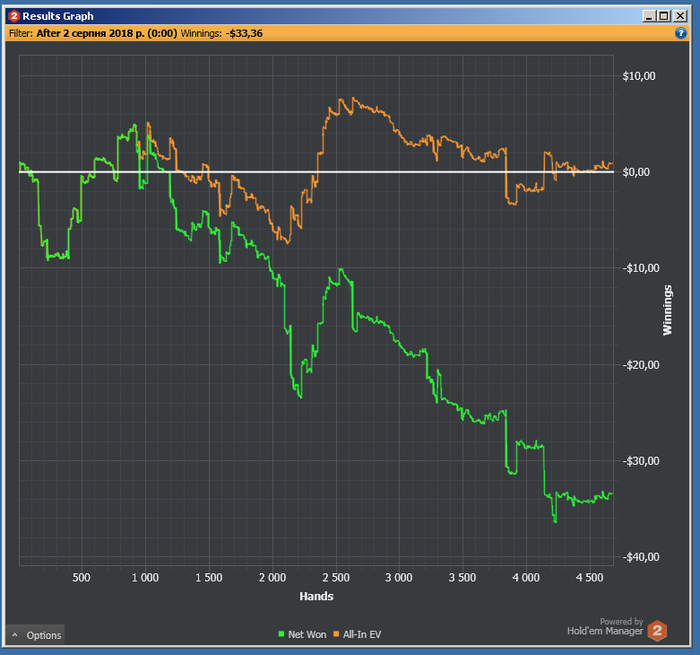Click the 'Powered by' text

point(621,621)
